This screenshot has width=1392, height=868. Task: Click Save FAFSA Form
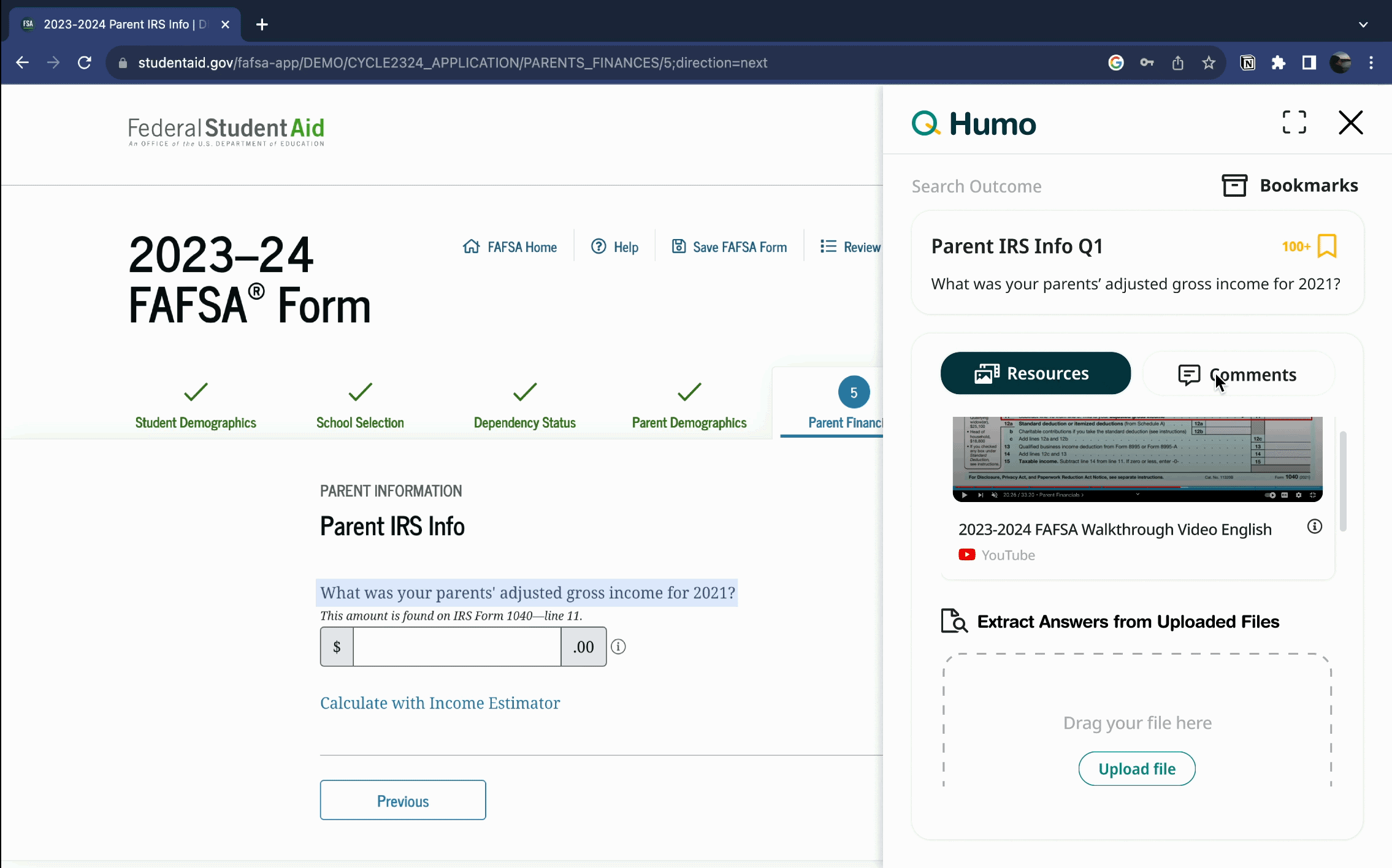point(729,247)
